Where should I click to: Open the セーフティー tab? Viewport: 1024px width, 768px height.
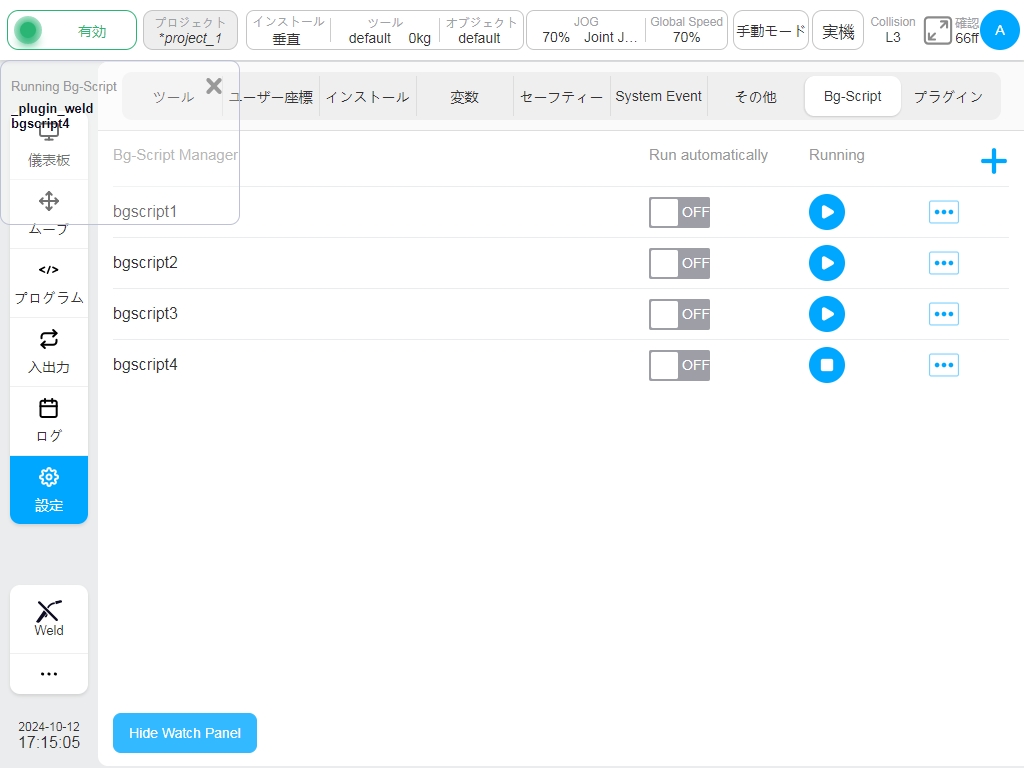[562, 97]
